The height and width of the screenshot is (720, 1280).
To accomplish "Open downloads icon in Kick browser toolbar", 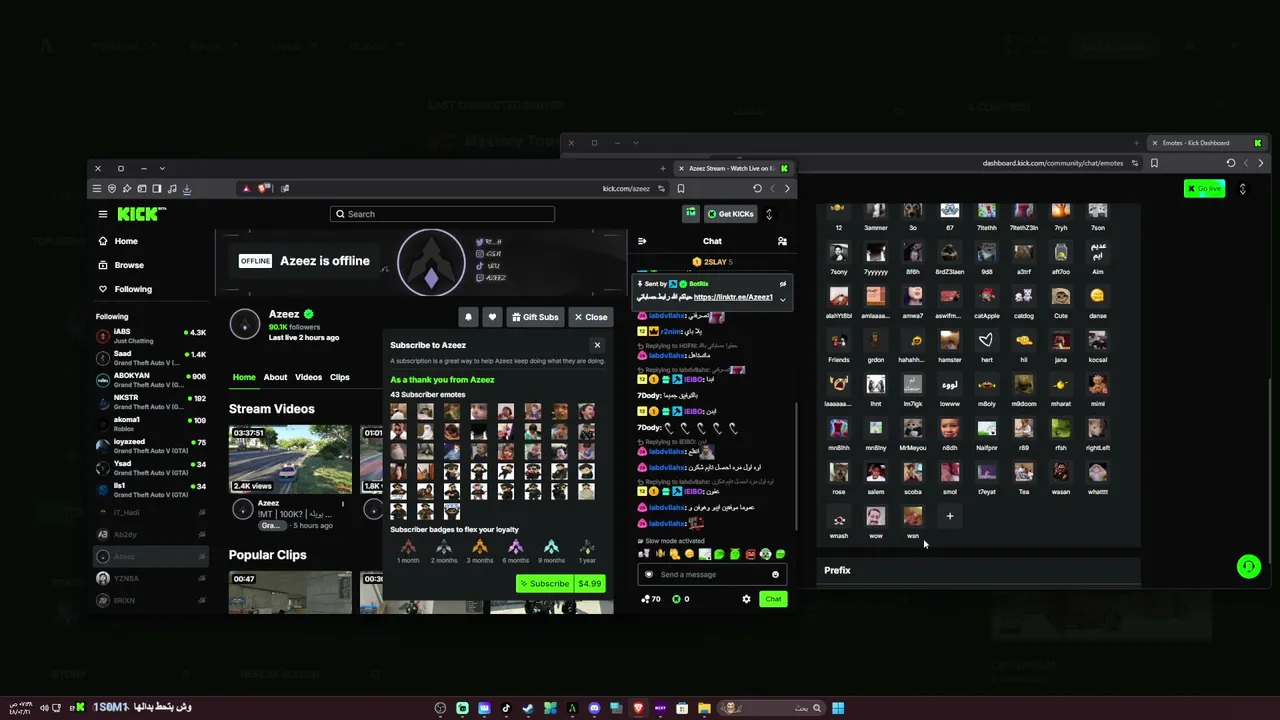I will pyautogui.click(x=187, y=188).
